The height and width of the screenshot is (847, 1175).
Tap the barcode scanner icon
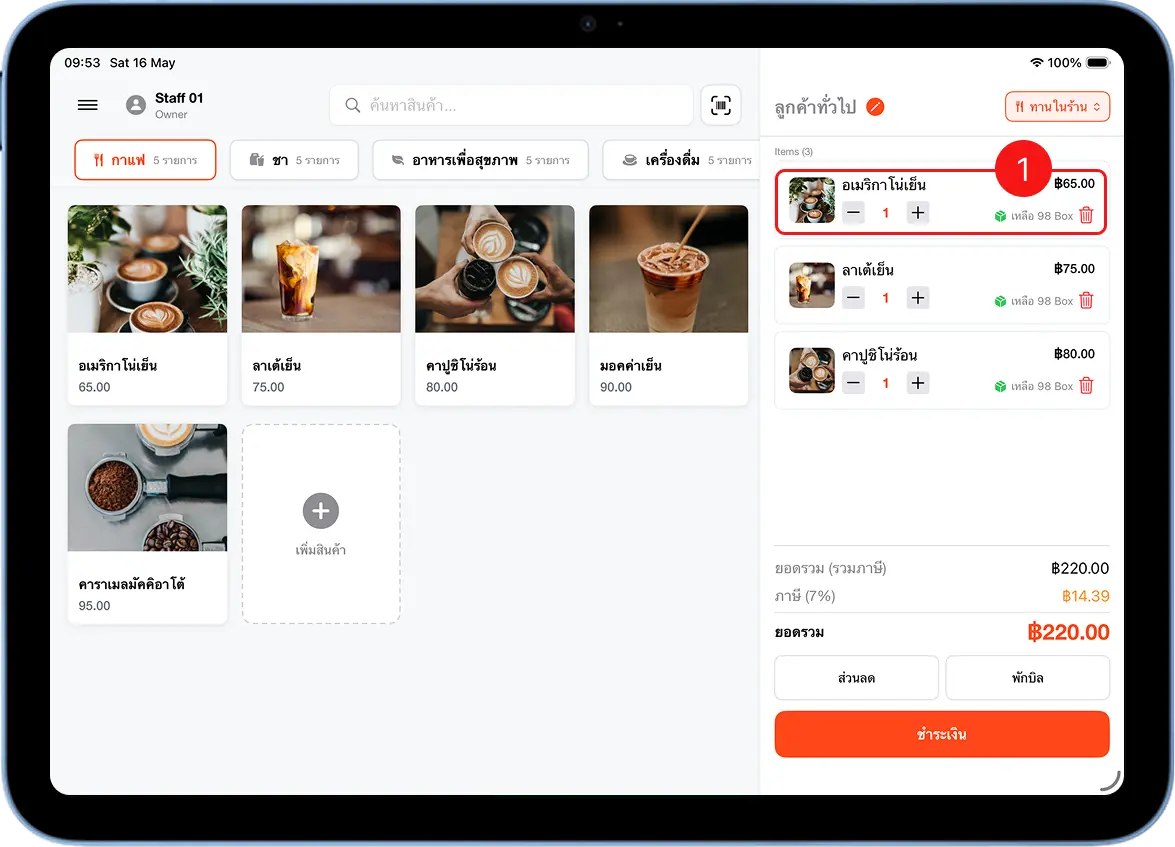[720, 105]
